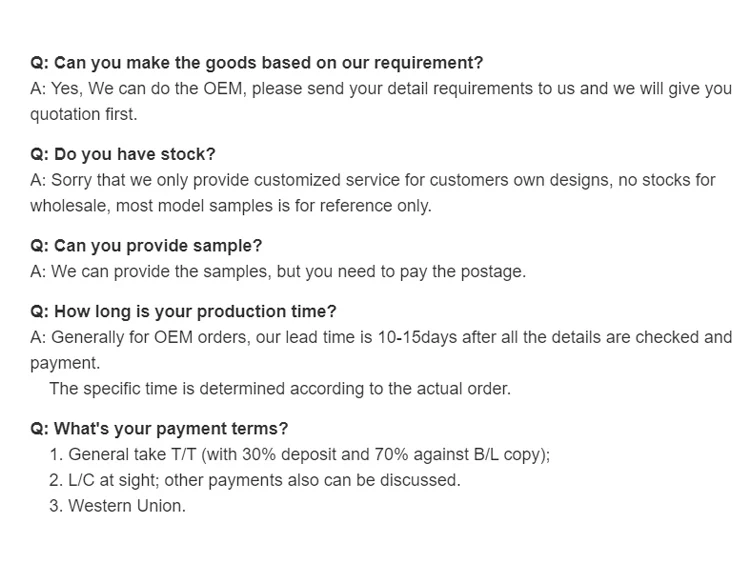Select the "What's your payment terms?" question
The height and width of the screenshot is (577, 750).
click(159, 428)
